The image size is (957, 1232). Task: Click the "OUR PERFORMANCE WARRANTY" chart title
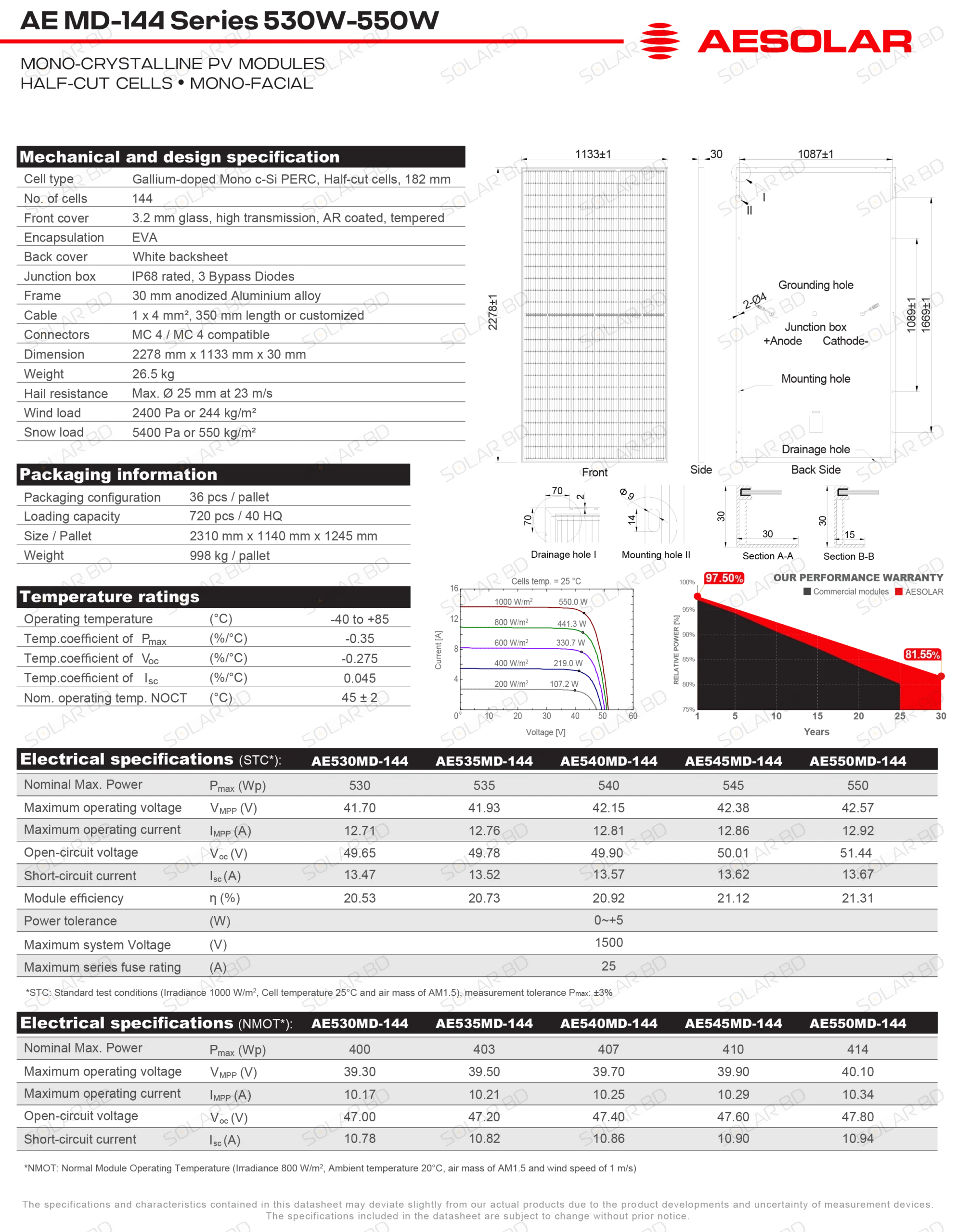858,577
